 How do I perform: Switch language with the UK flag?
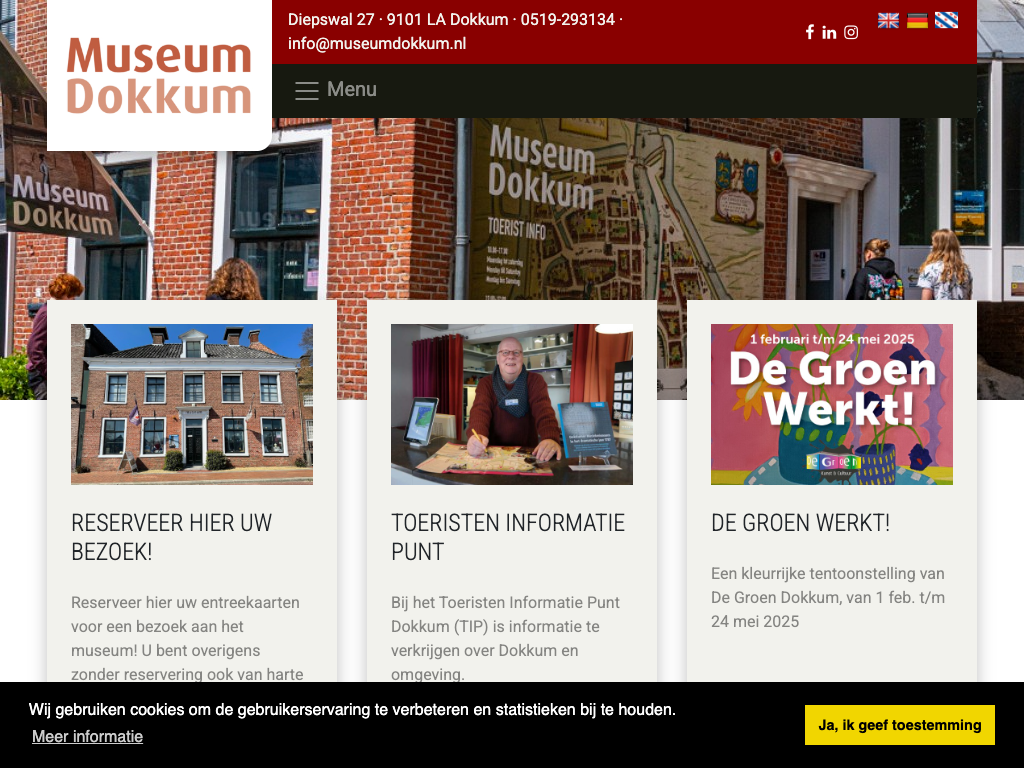(888, 20)
